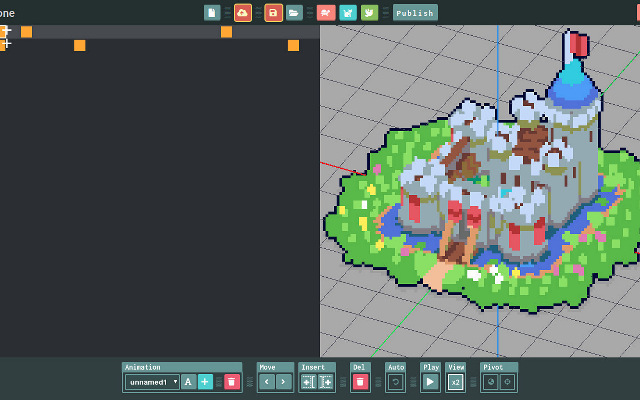
Task: Click the first Pivot button
Action: click(491, 382)
